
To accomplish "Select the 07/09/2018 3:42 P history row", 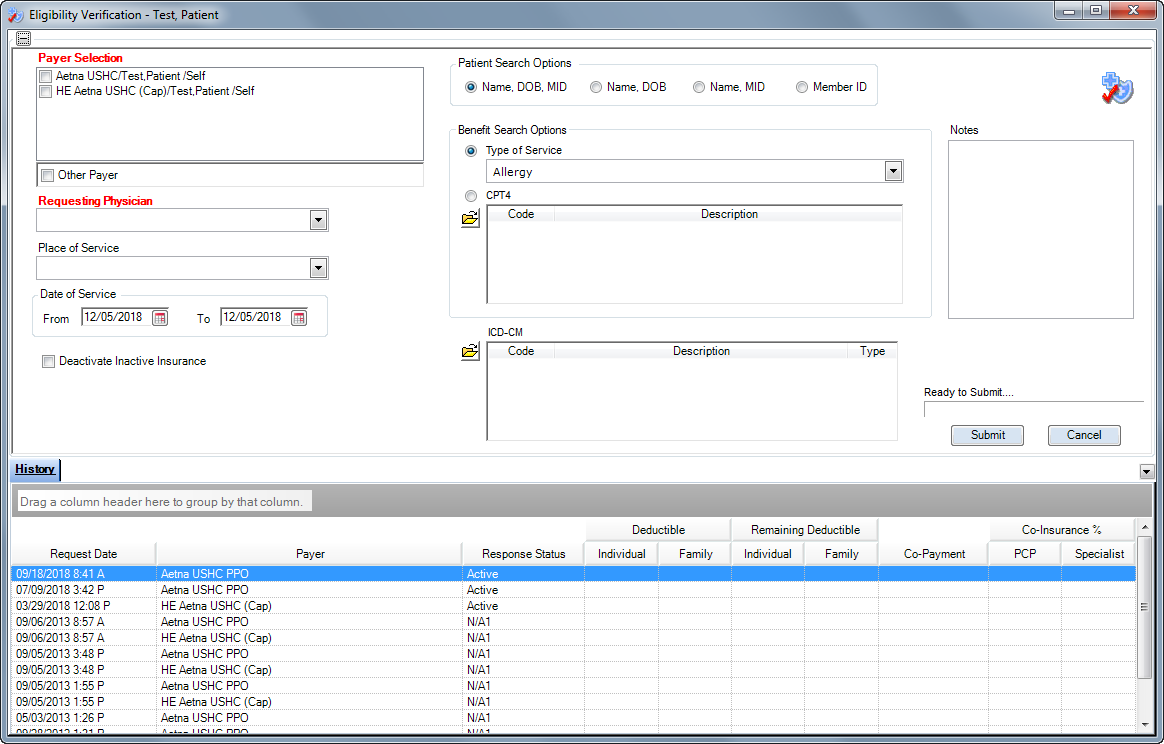I will (573, 590).
